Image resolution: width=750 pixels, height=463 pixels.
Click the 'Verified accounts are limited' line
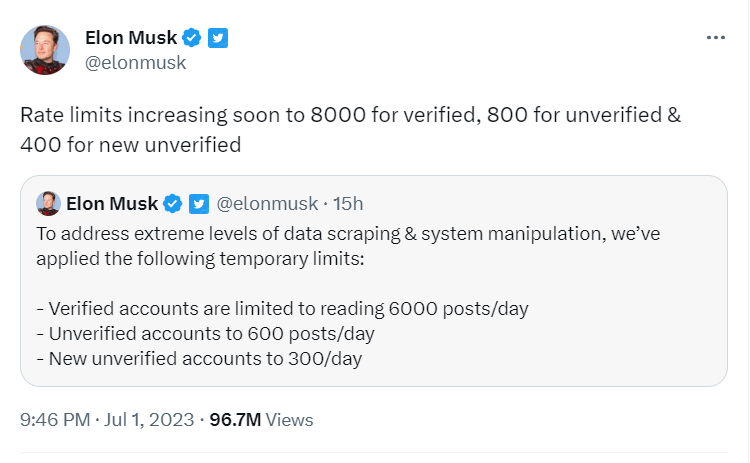pyautogui.click(x=282, y=308)
